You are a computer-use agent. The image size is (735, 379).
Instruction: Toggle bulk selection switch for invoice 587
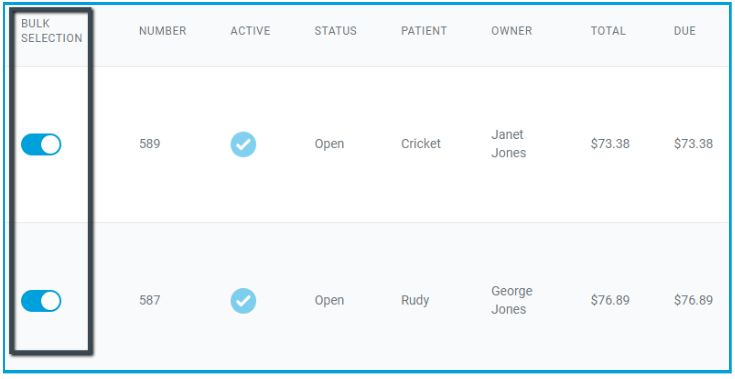[41, 301]
